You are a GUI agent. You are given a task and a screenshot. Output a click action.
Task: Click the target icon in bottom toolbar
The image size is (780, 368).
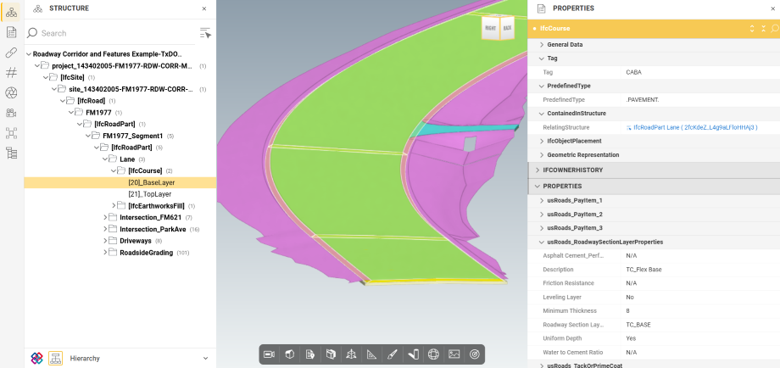[475, 354]
